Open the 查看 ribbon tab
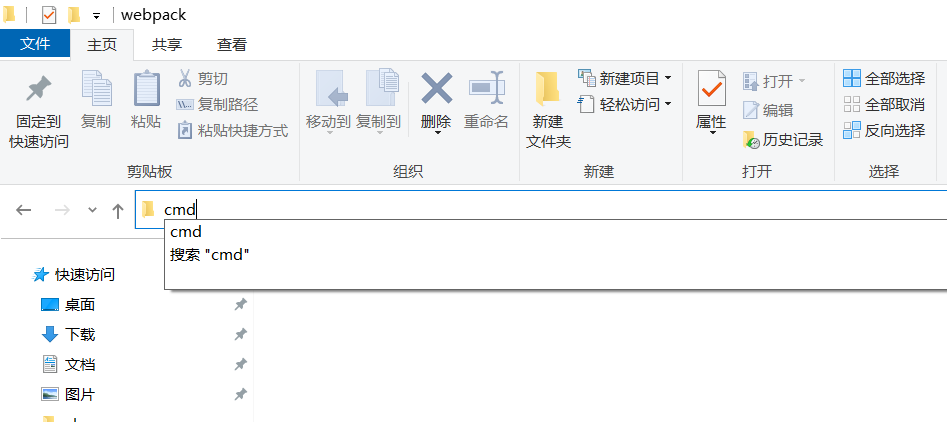This screenshot has width=947, height=422. pyautogui.click(x=232, y=45)
